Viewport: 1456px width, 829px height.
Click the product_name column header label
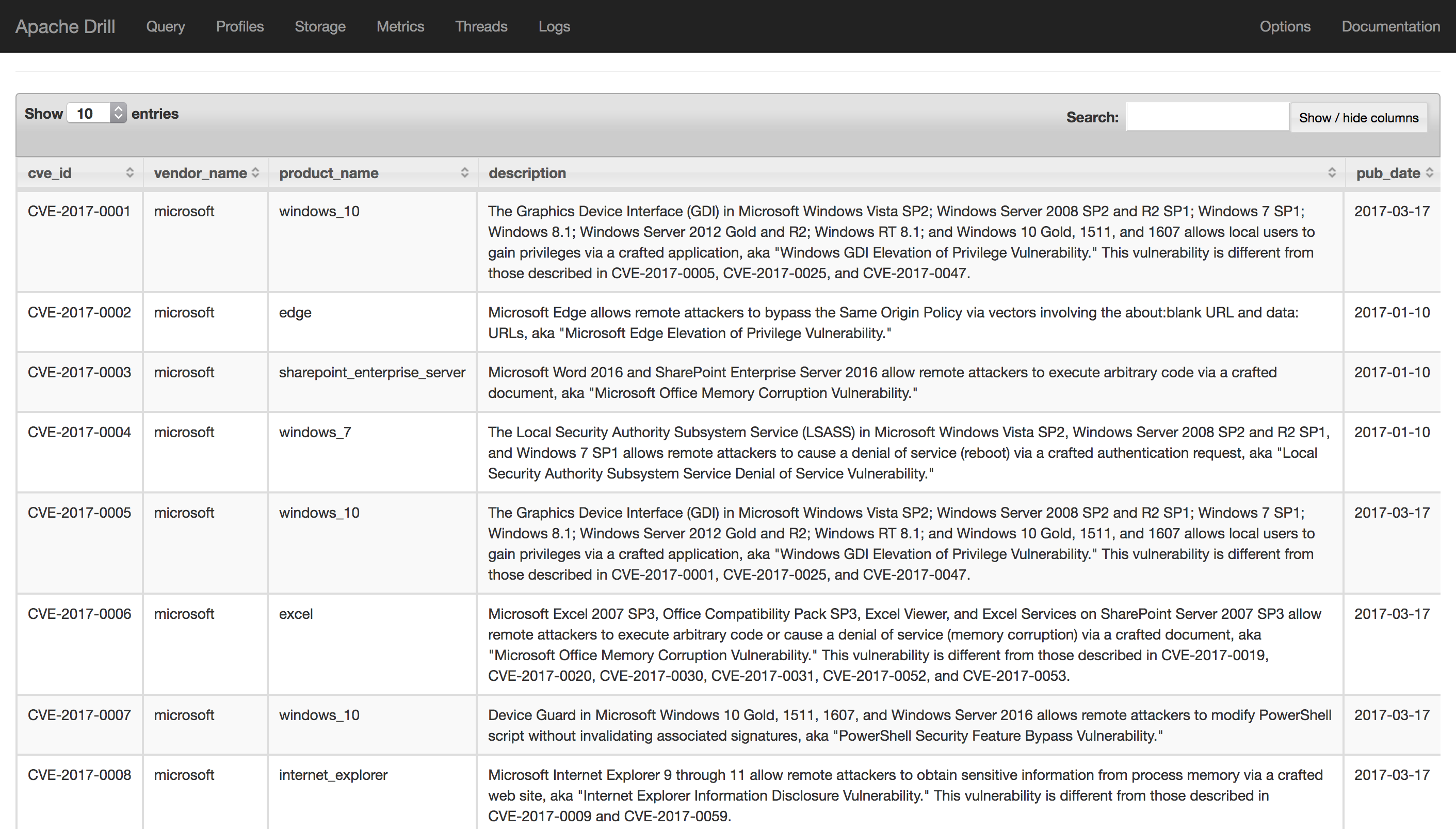(328, 173)
